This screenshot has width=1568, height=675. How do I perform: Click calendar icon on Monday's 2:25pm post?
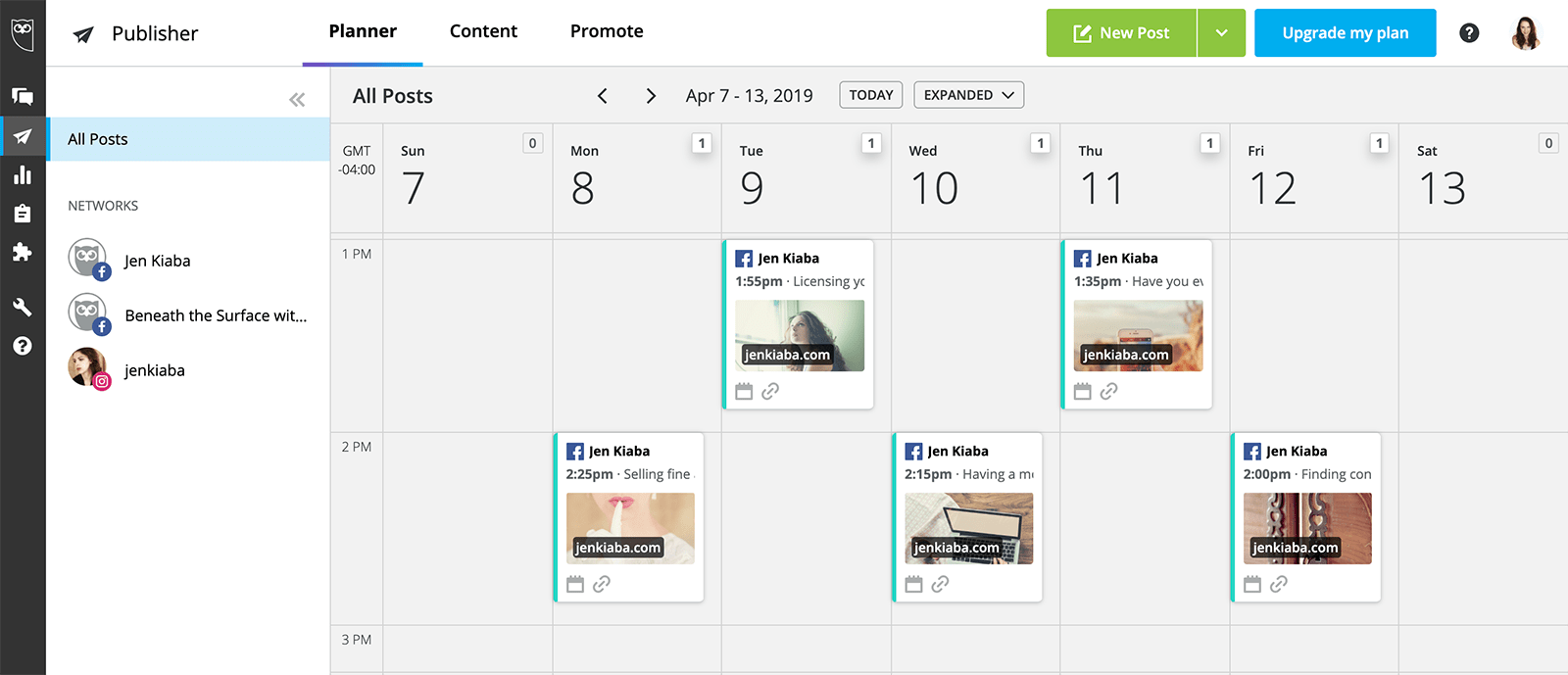pyautogui.click(x=576, y=583)
